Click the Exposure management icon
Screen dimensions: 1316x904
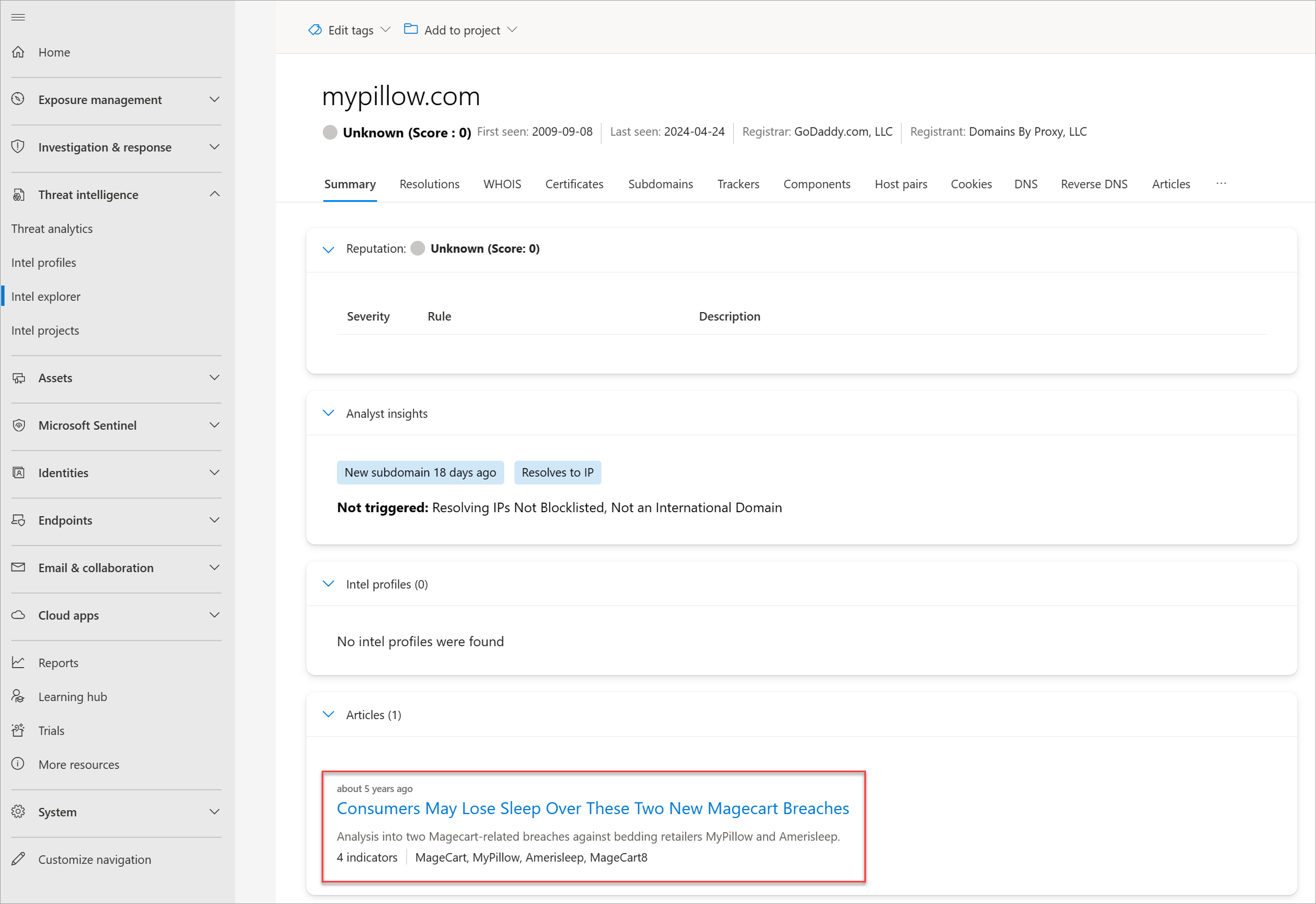(x=18, y=99)
